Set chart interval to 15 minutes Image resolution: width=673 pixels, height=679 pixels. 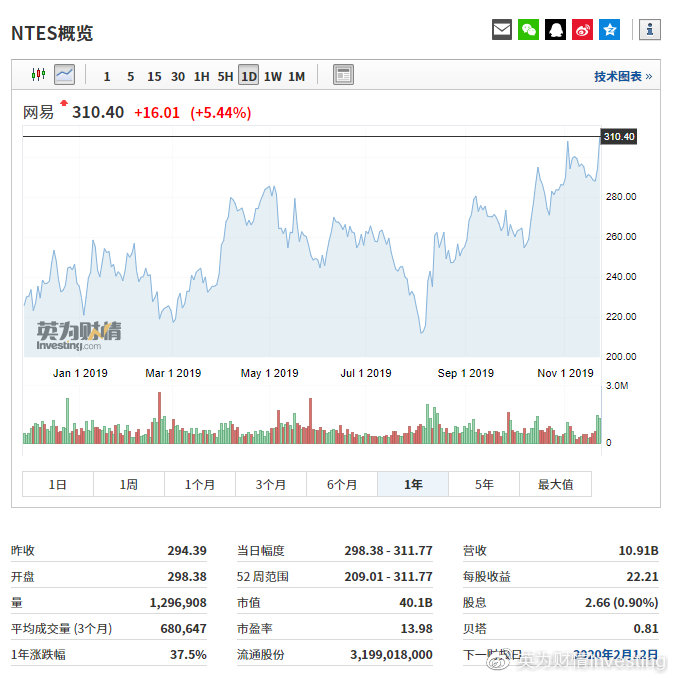(154, 77)
